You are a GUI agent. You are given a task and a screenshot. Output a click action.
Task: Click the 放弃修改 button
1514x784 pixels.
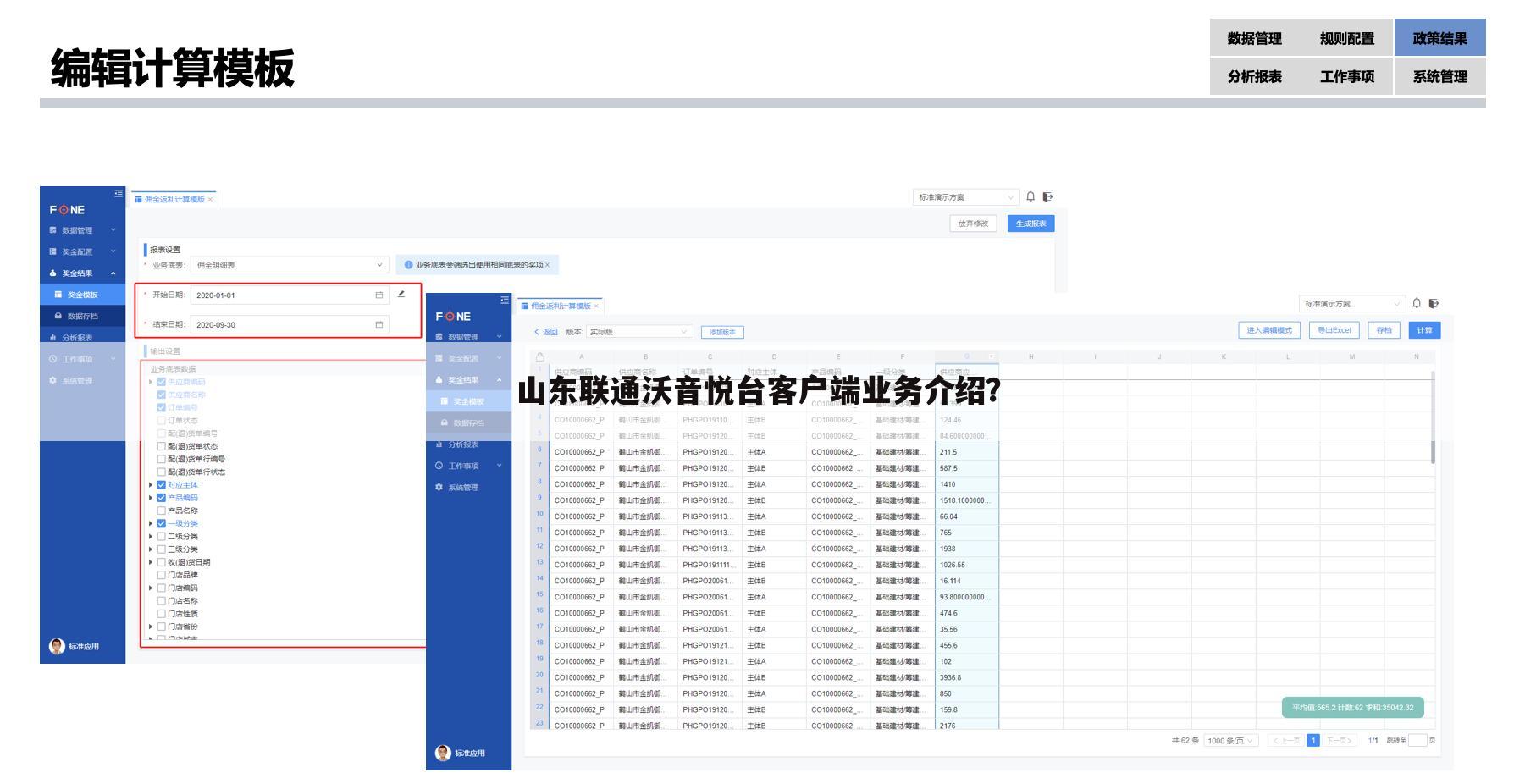973,224
